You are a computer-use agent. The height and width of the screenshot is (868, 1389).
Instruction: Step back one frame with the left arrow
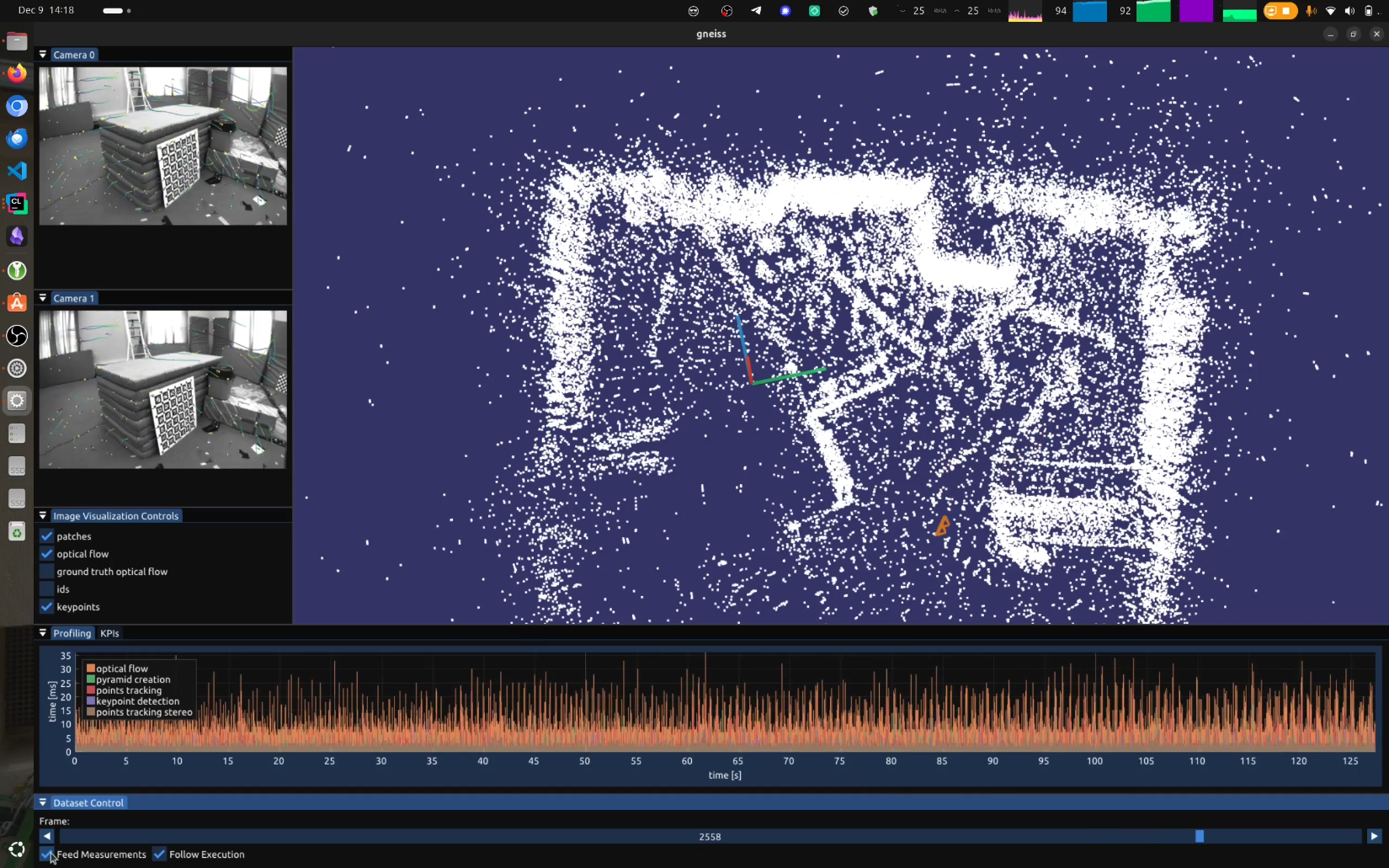coord(47,836)
